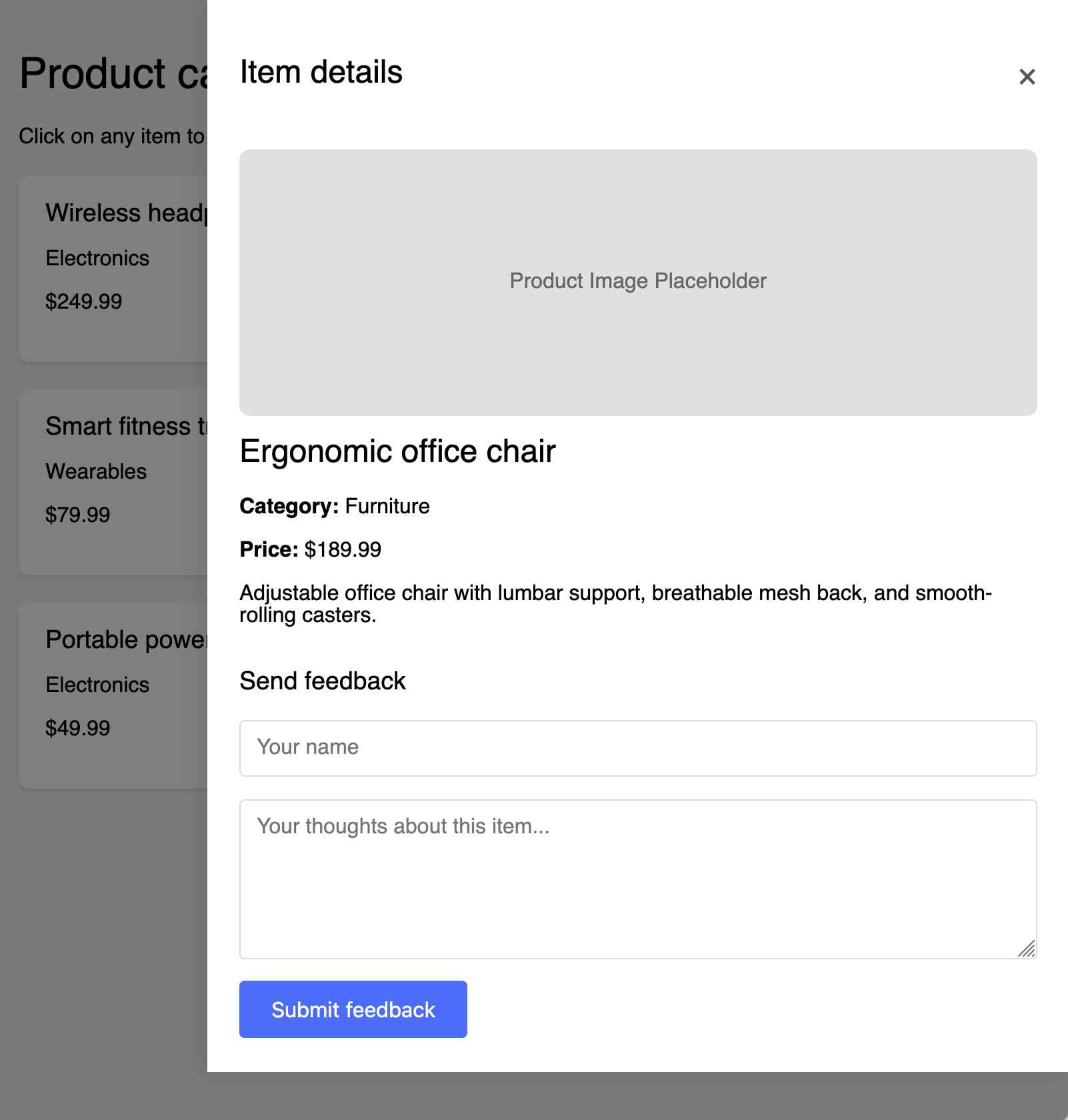Submit the feedback form
Screen dimensions: 1068x1120
tap(353, 1009)
